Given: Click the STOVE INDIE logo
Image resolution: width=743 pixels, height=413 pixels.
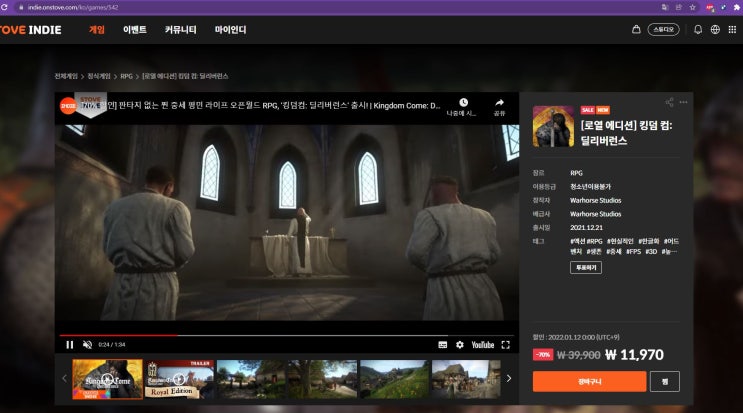Looking at the screenshot, I should [x=30, y=30].
